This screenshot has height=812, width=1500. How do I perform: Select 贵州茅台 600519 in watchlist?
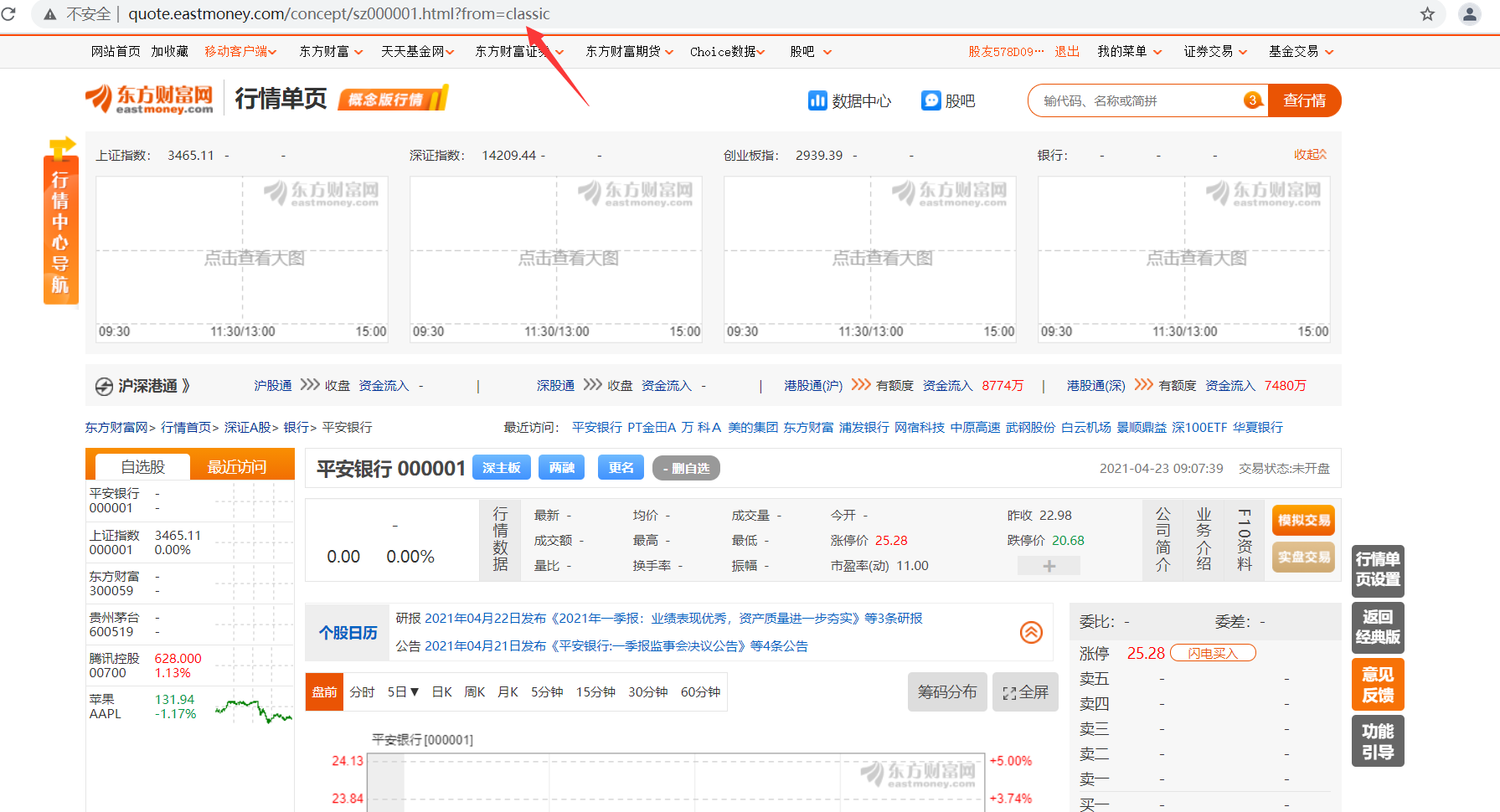pyautogui.click(x=190, y=624)
